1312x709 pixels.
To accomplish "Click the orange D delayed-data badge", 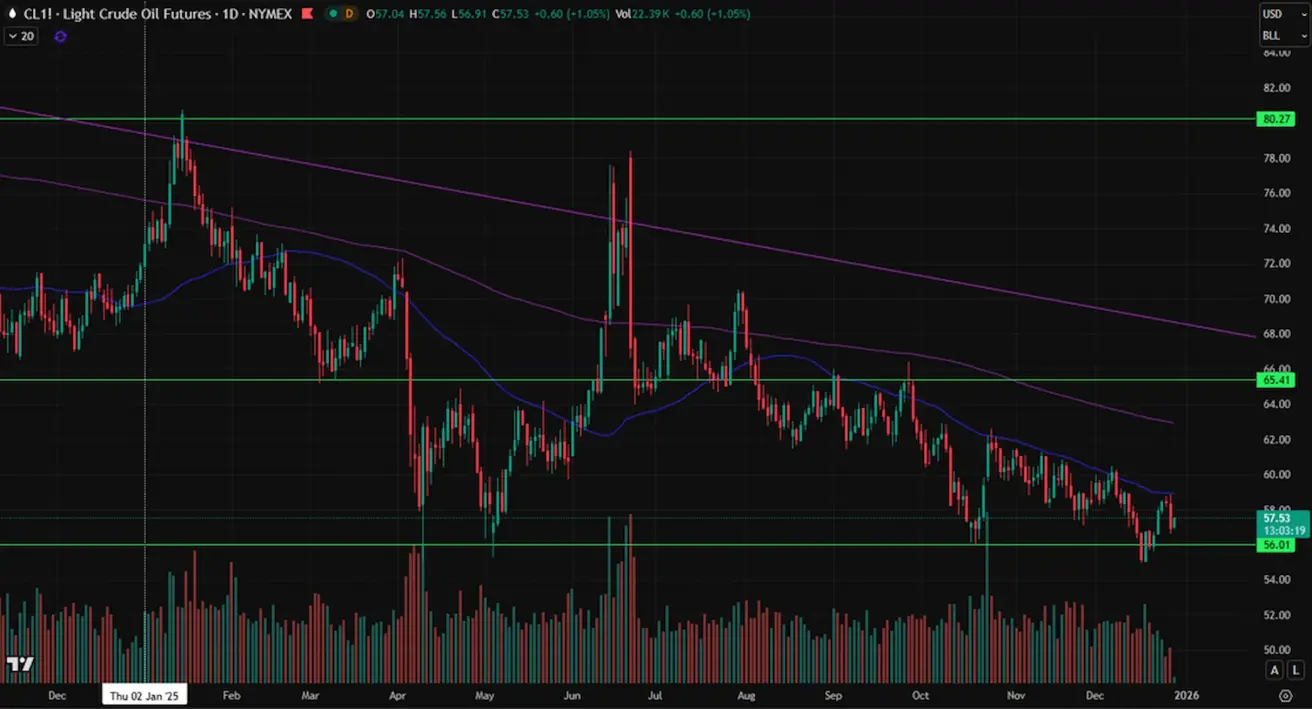I will 348,14.
